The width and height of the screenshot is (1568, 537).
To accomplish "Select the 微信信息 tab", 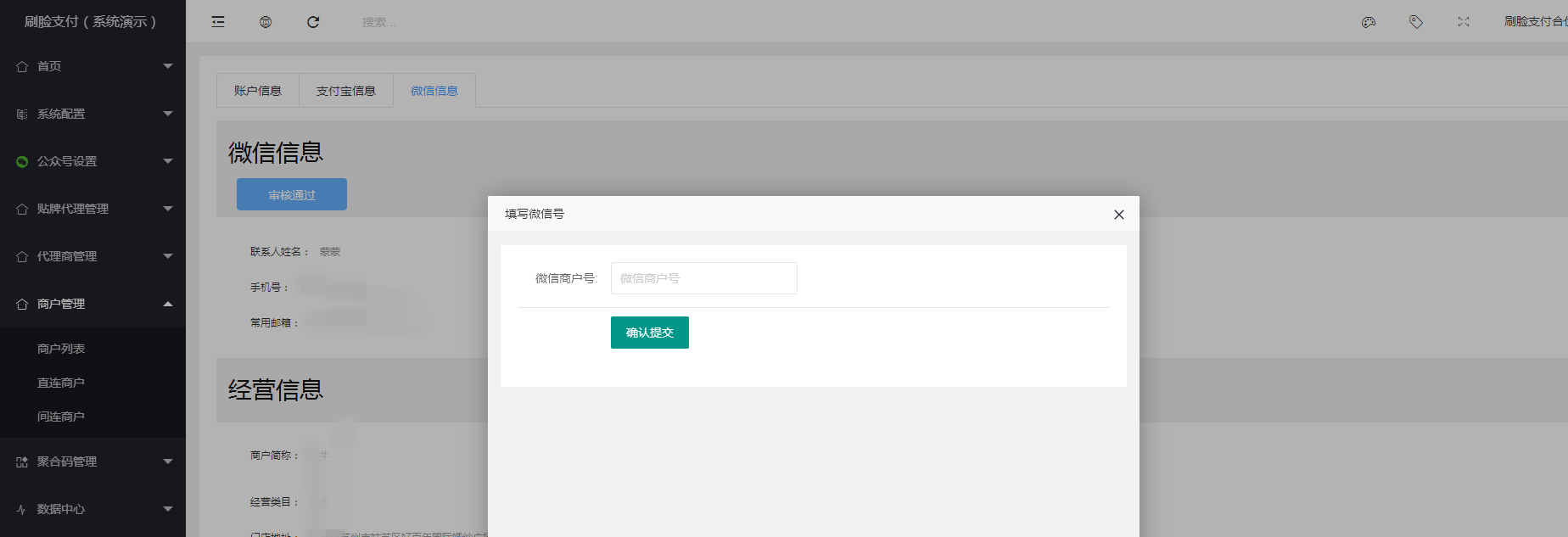I will 434,91.
